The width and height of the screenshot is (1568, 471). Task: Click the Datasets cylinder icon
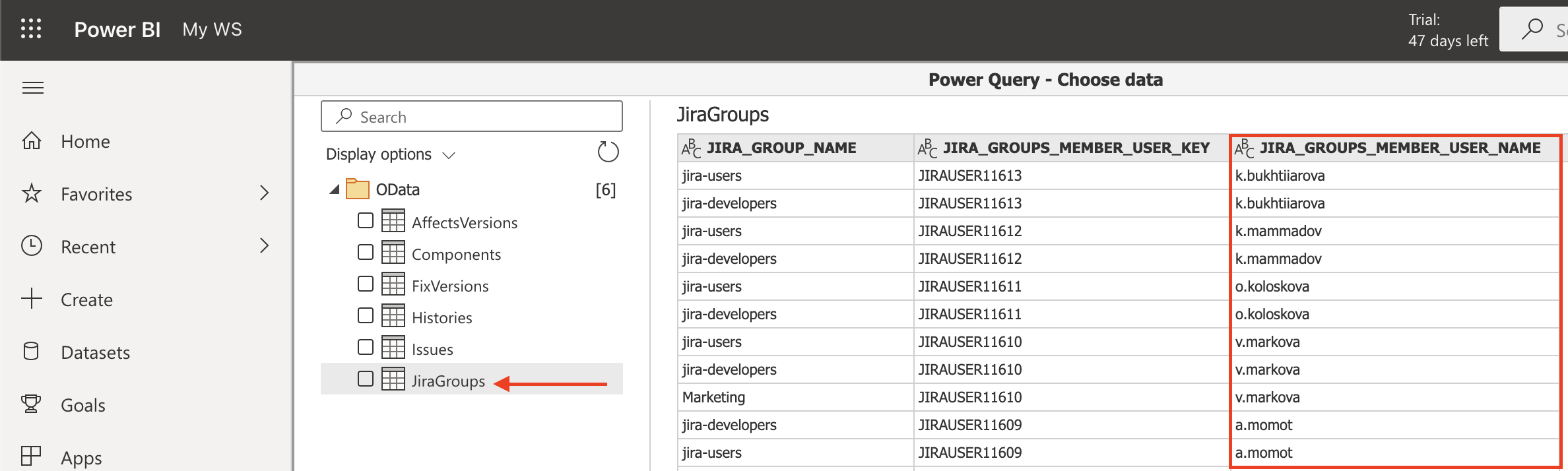(31, 352)
